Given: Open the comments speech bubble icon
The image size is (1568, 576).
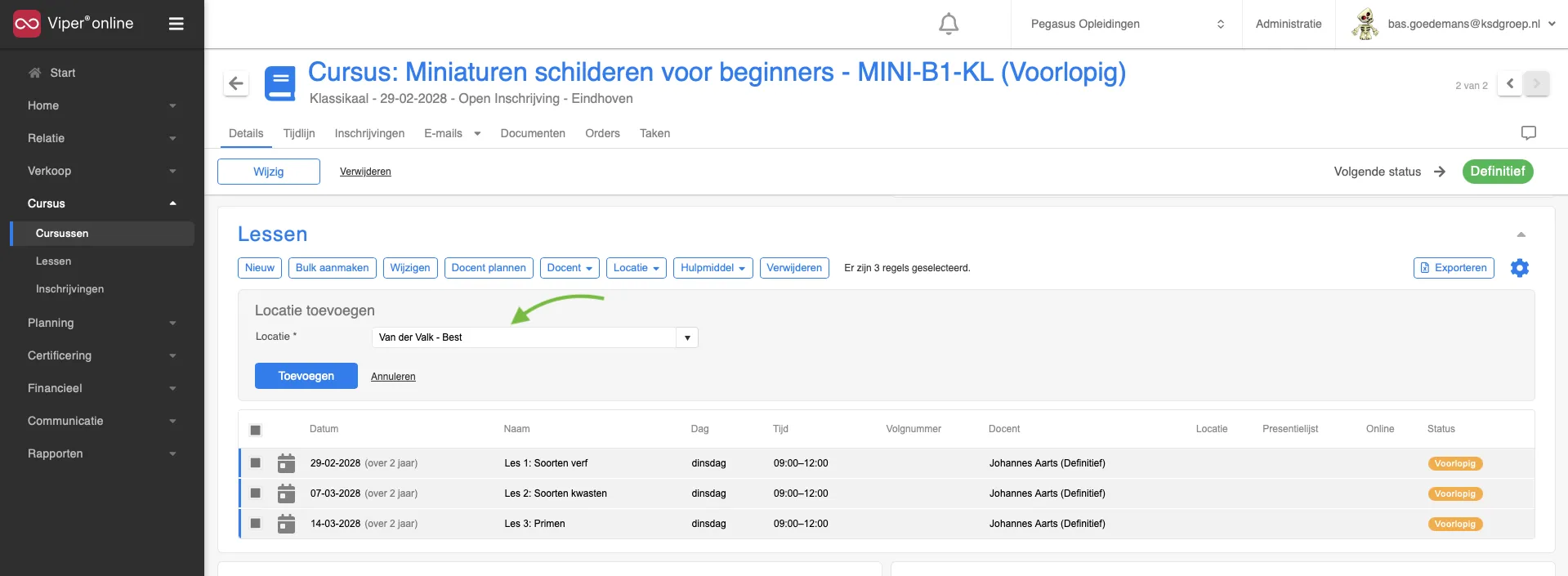Looking at the screenshot, I should pyautogui.click(x=1529, y=133).
